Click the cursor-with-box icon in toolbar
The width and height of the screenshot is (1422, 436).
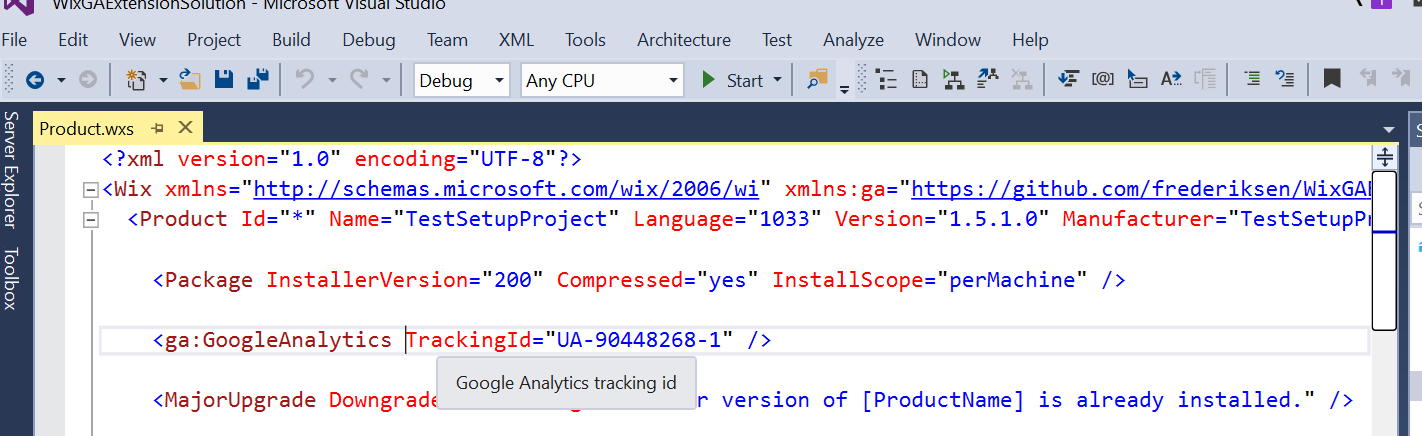pos(1137,80)
